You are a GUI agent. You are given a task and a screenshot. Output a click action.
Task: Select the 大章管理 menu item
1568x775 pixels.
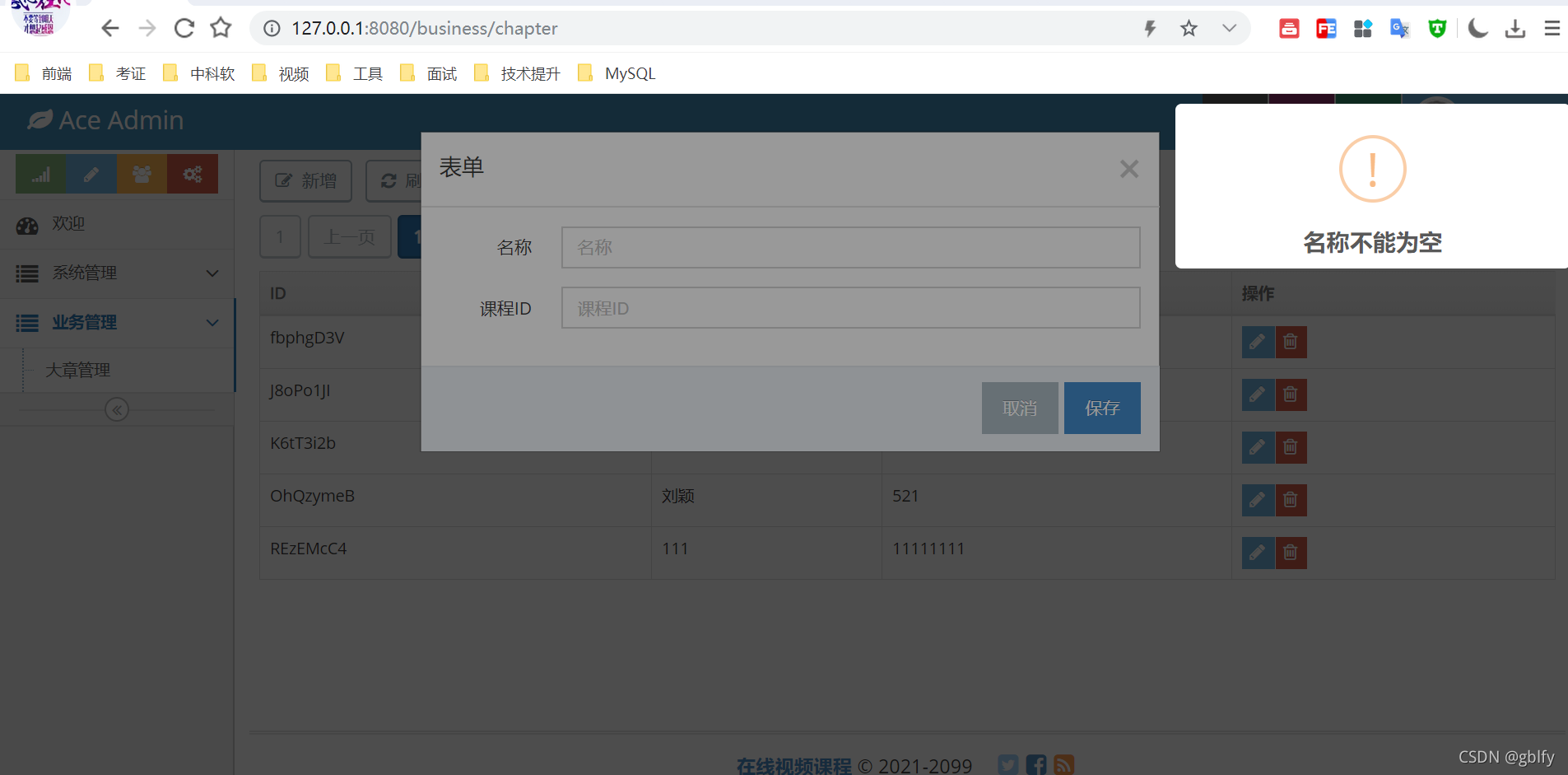[x=78, y=369]
